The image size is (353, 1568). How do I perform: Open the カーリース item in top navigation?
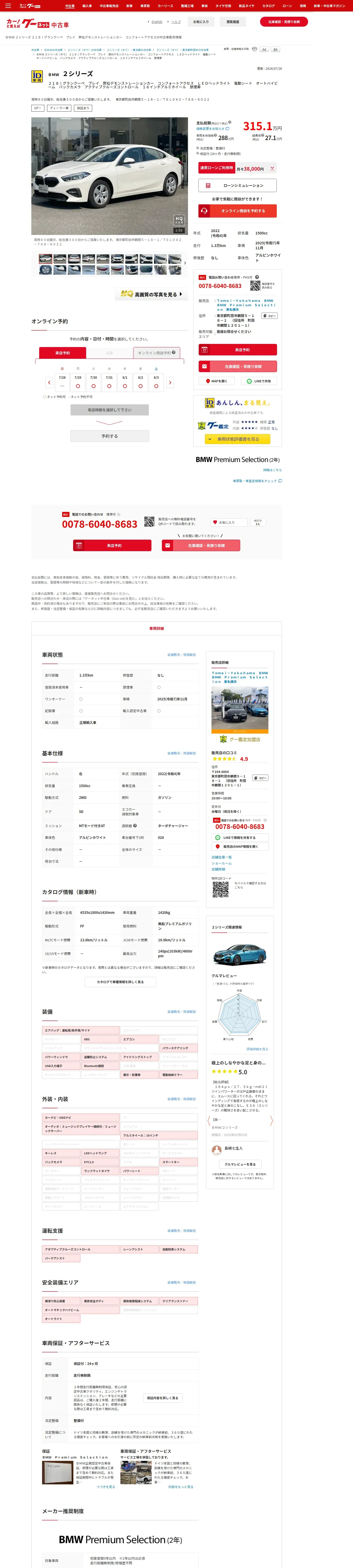tap(166, 6)
